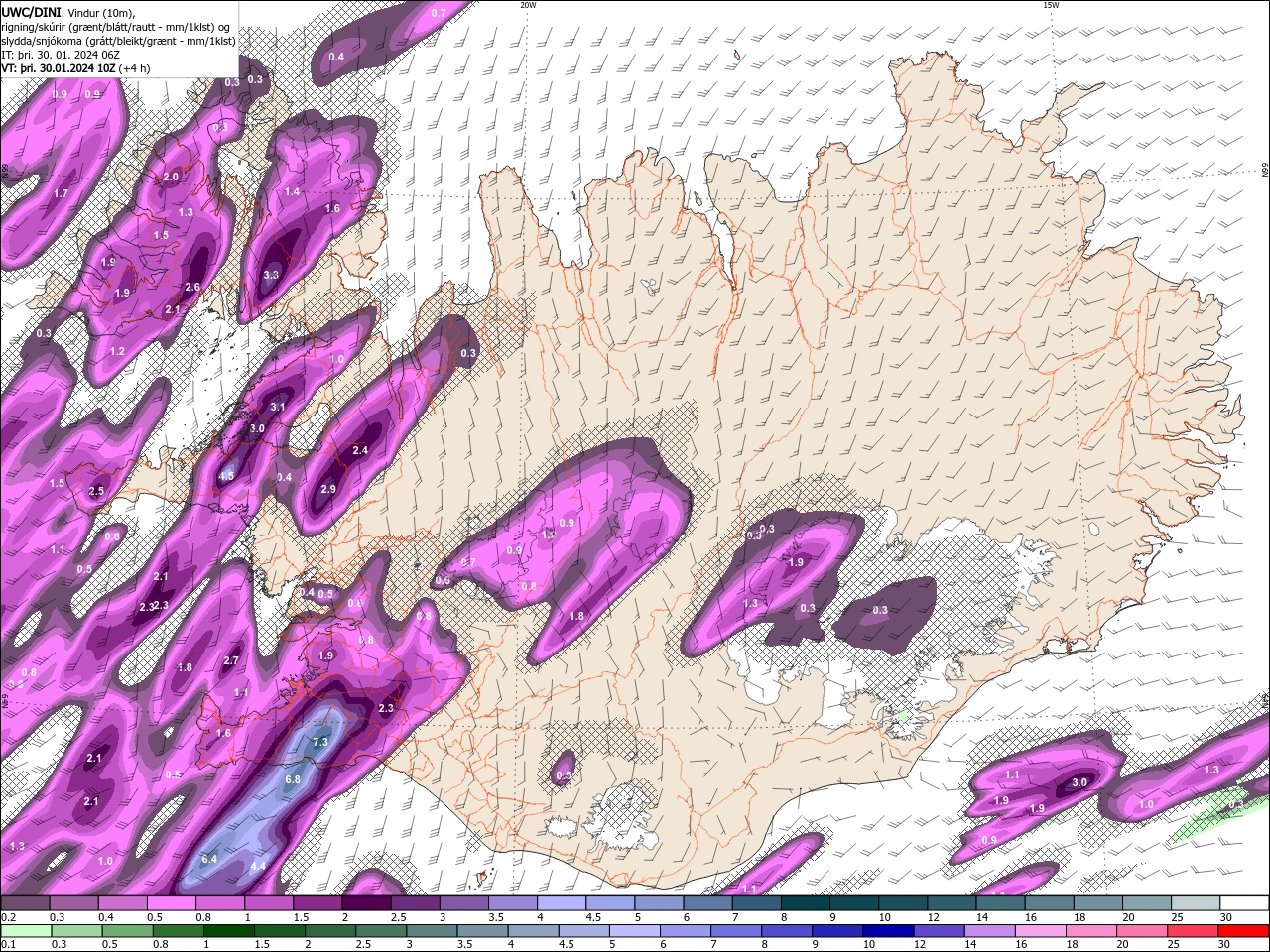1270x952 pixels.
Task: Click the 'UWC/DINI: Vindur (10m),' title line
Action: click(x=68, y=11)
